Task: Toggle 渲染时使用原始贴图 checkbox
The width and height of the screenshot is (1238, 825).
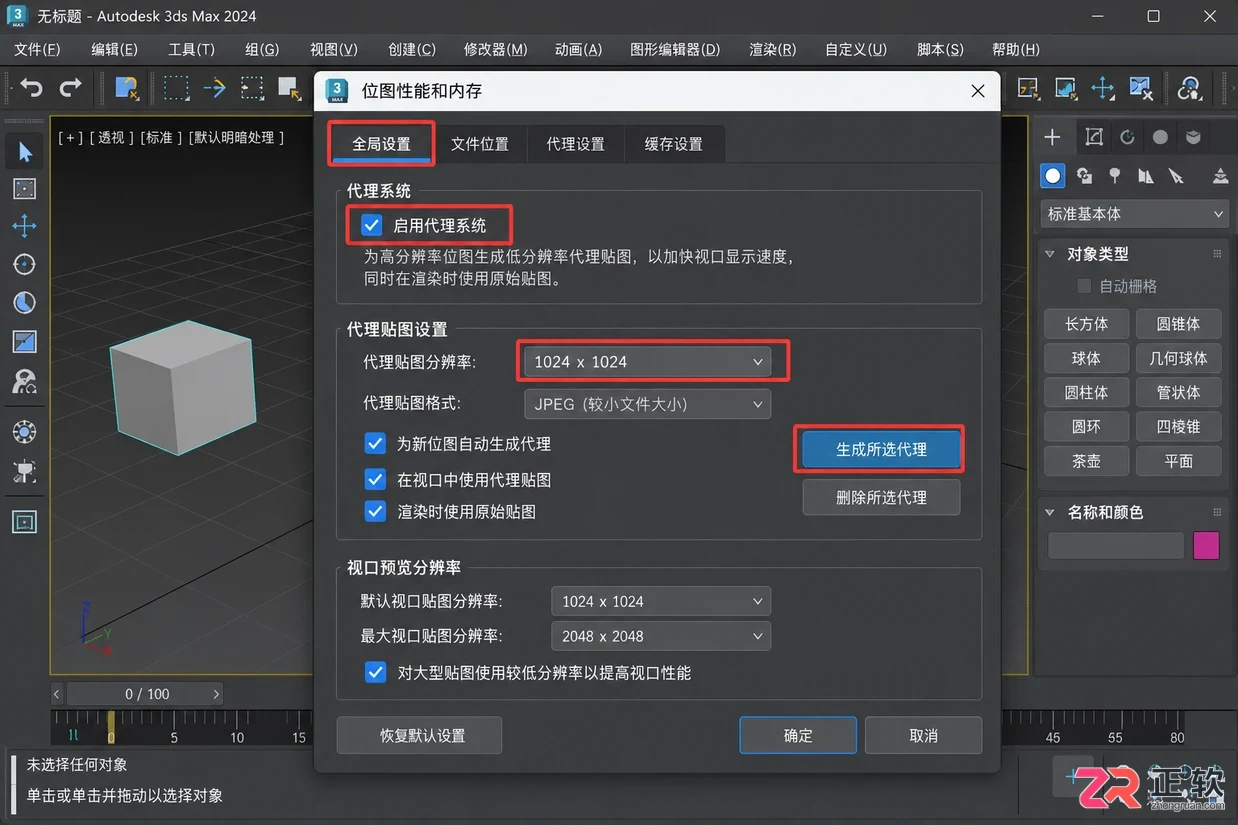Action: tap(375, 511)
